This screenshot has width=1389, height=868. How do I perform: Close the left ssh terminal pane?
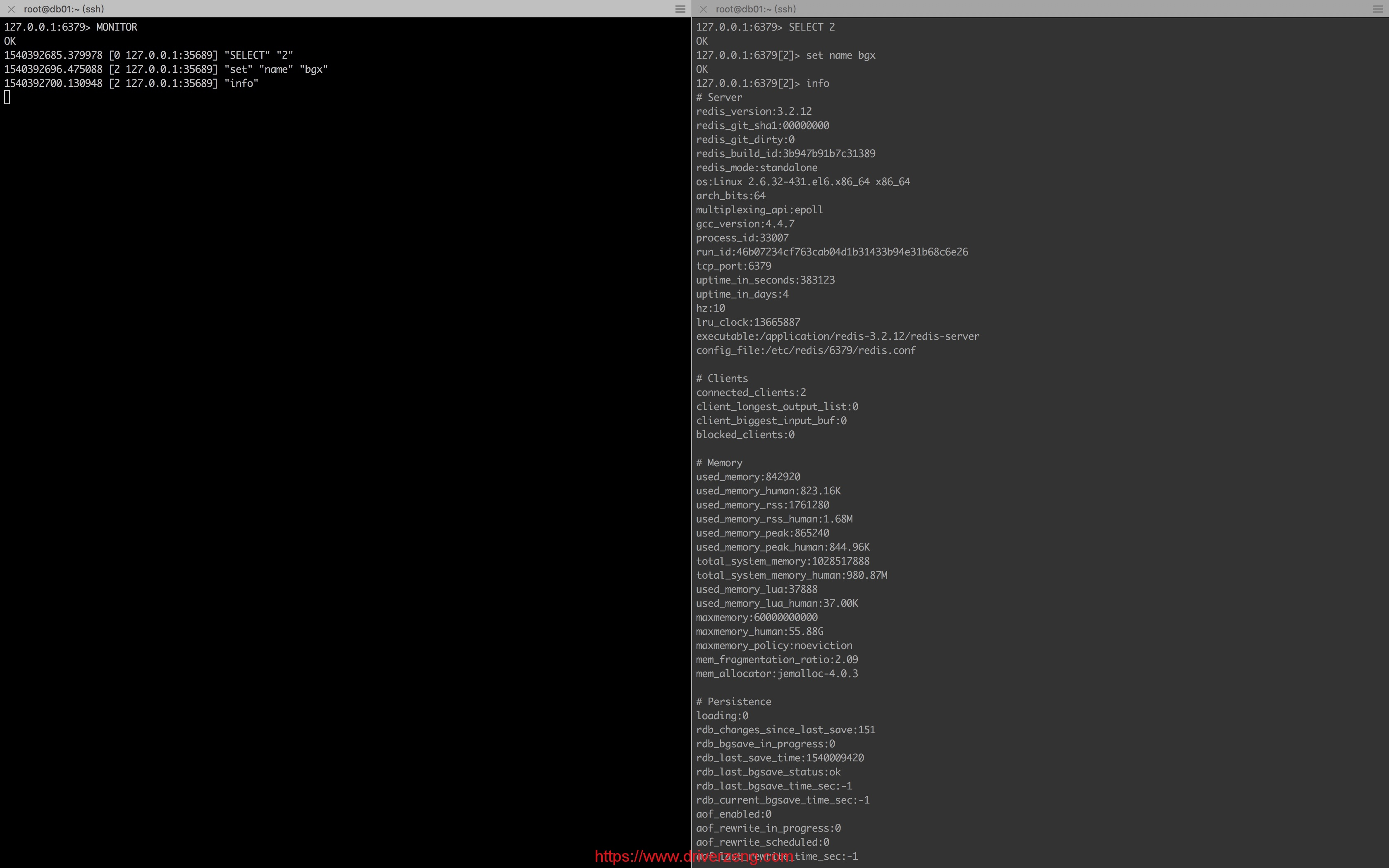(11, 9)
